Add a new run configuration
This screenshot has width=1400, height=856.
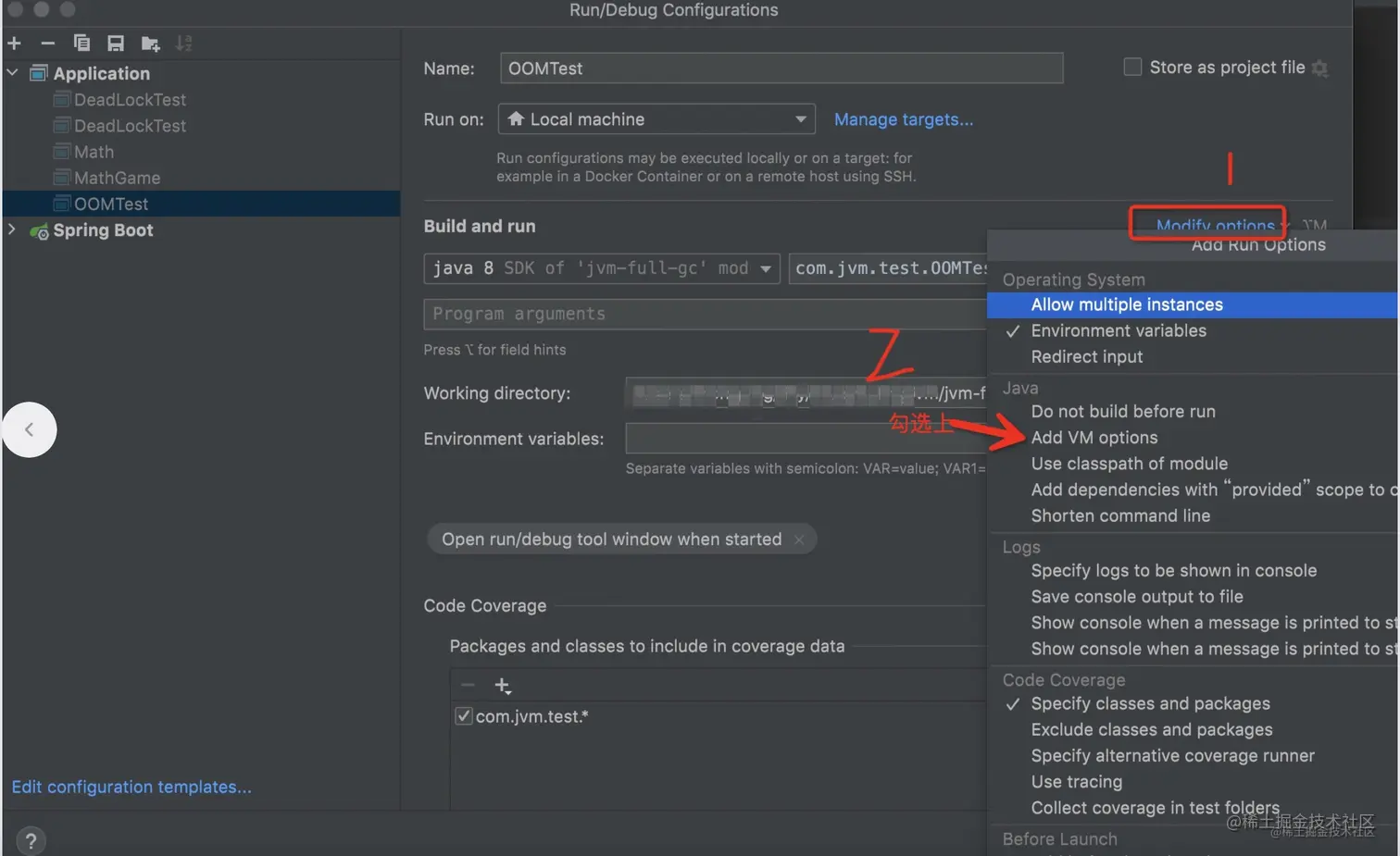(x=14, y=43)
